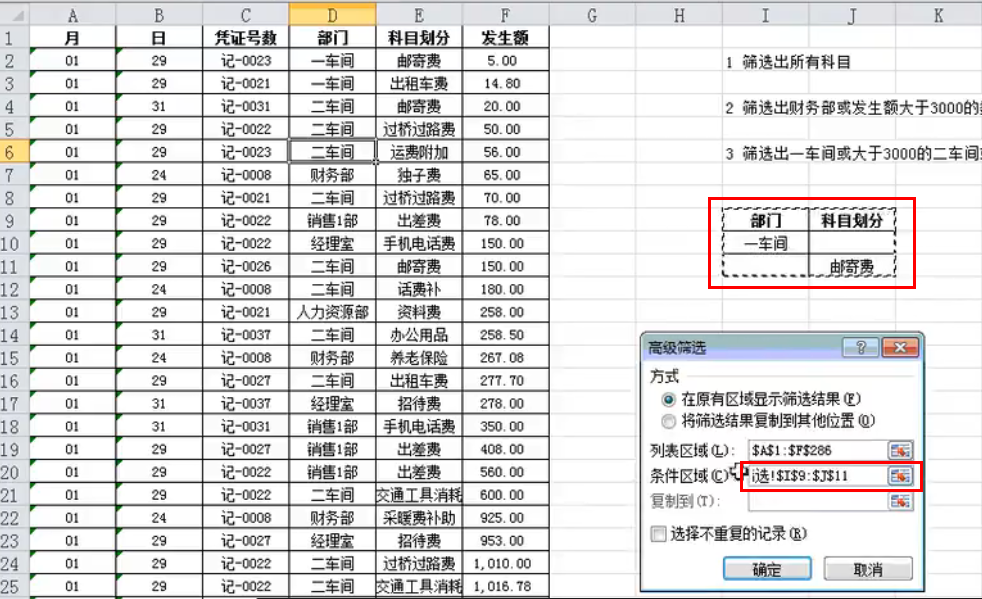Select 将筛选结果复制到其他位置 radio option
982x599 pixels.
click(x=669, y=421)
